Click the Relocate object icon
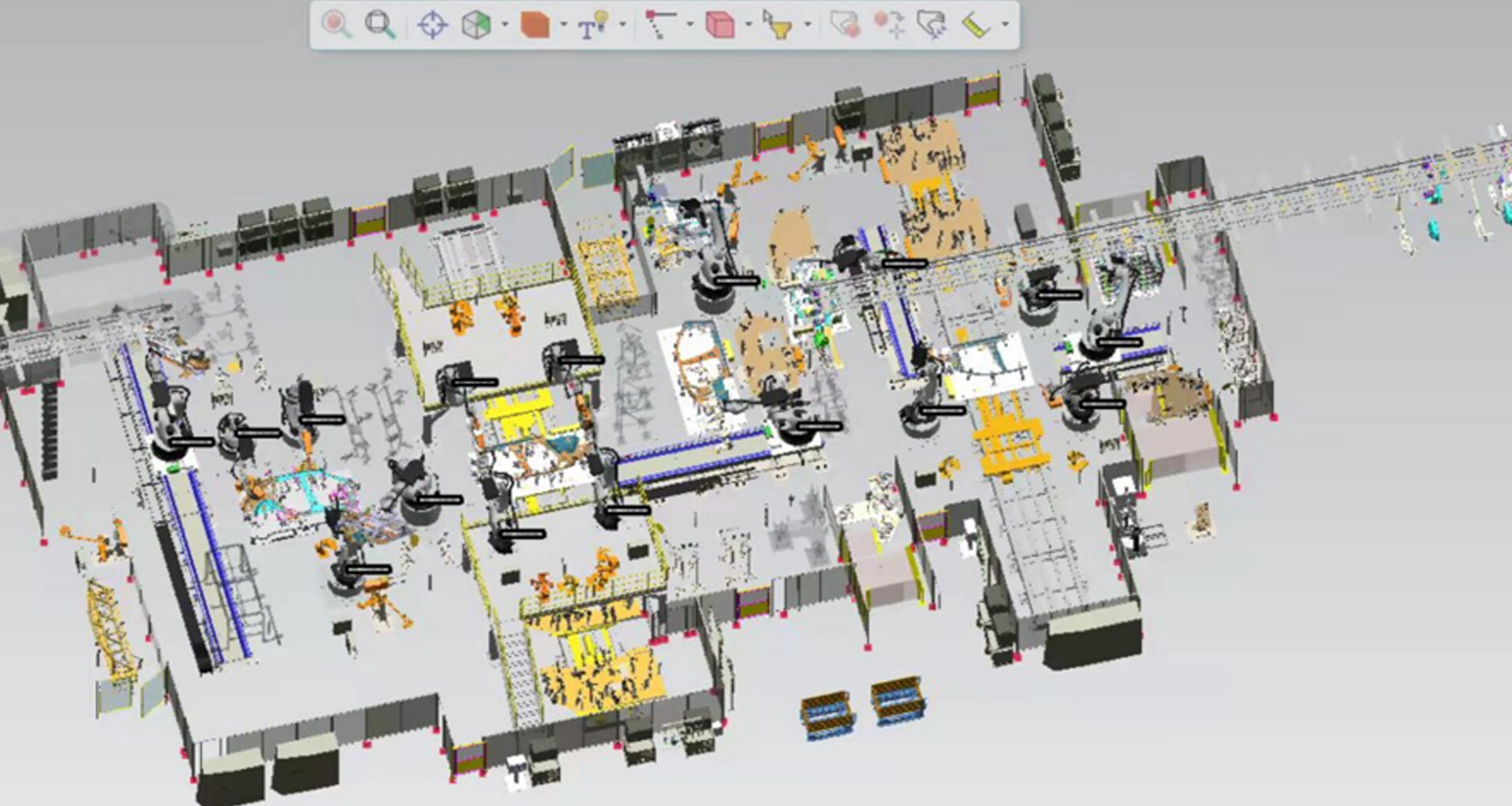Viewport: 1512px width, 806px height. (x=889, y=24)
